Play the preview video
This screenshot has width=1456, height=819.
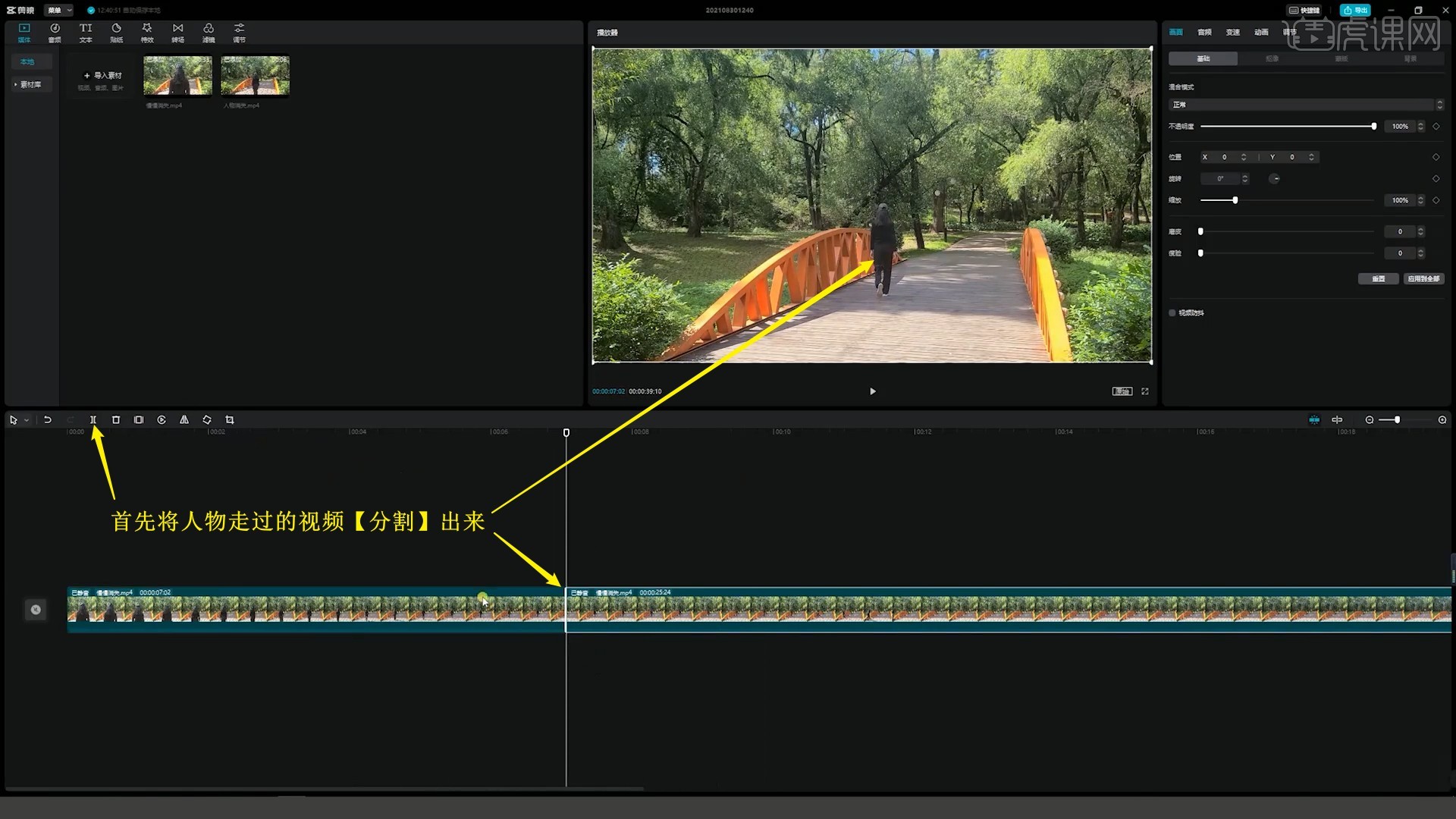tap(873, 391)
